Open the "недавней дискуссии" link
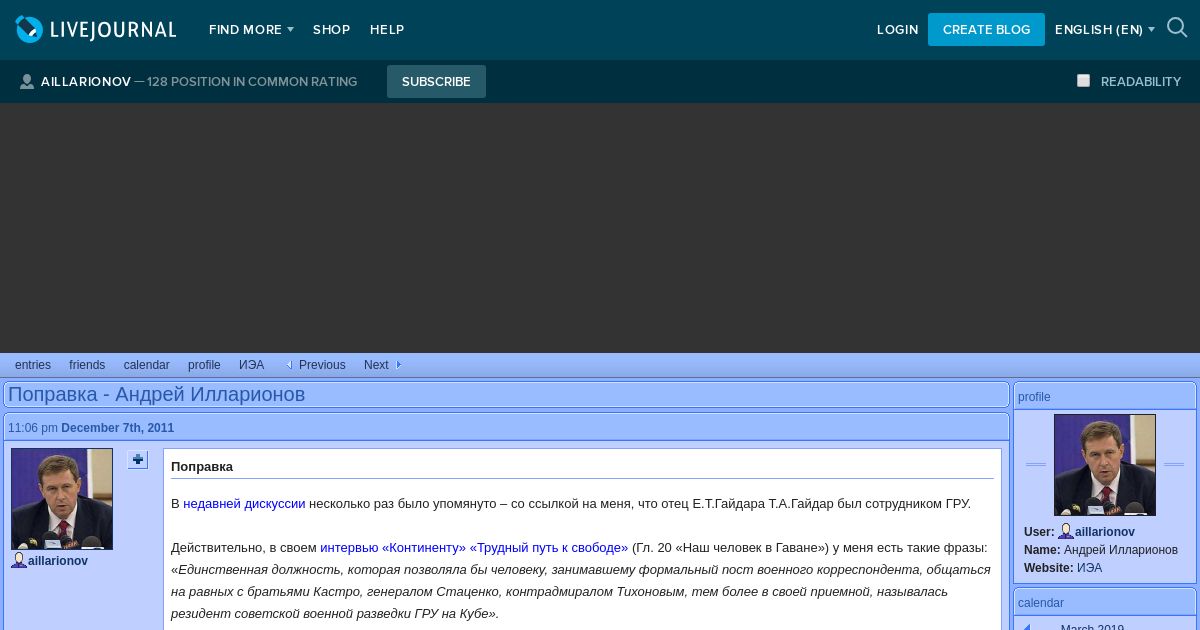This screenshot has height=630, width=1200. 244,503
